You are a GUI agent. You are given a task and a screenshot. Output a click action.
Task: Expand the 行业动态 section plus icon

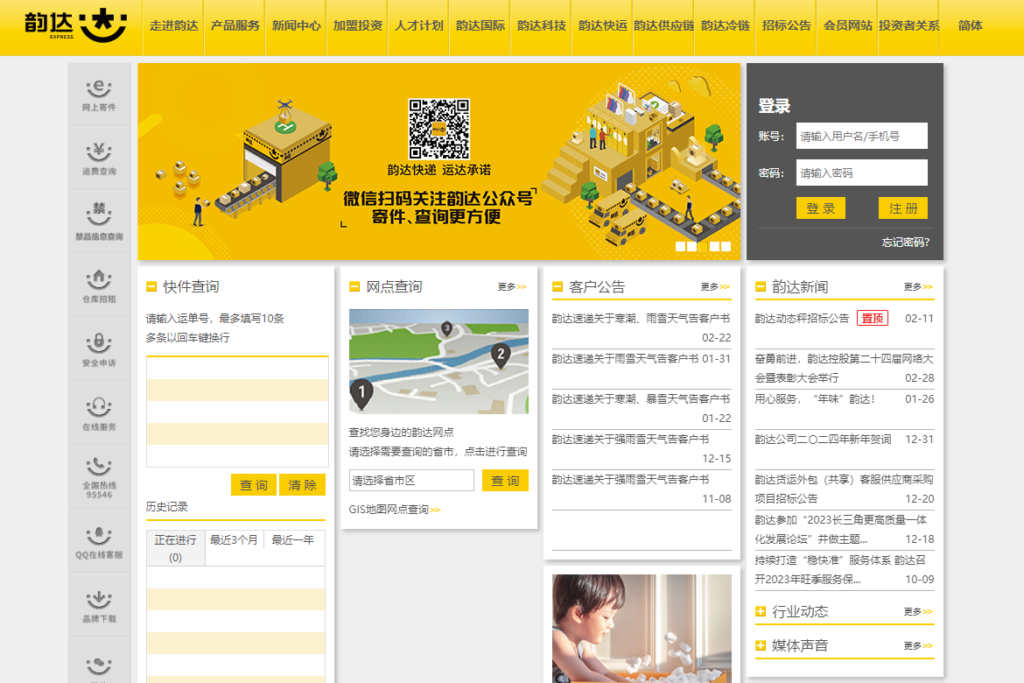point(760,611)
